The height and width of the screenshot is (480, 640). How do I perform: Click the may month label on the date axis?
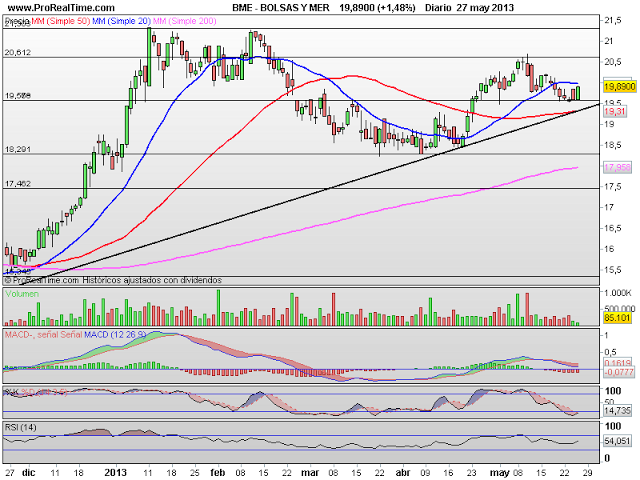click(x=500, y=473)
